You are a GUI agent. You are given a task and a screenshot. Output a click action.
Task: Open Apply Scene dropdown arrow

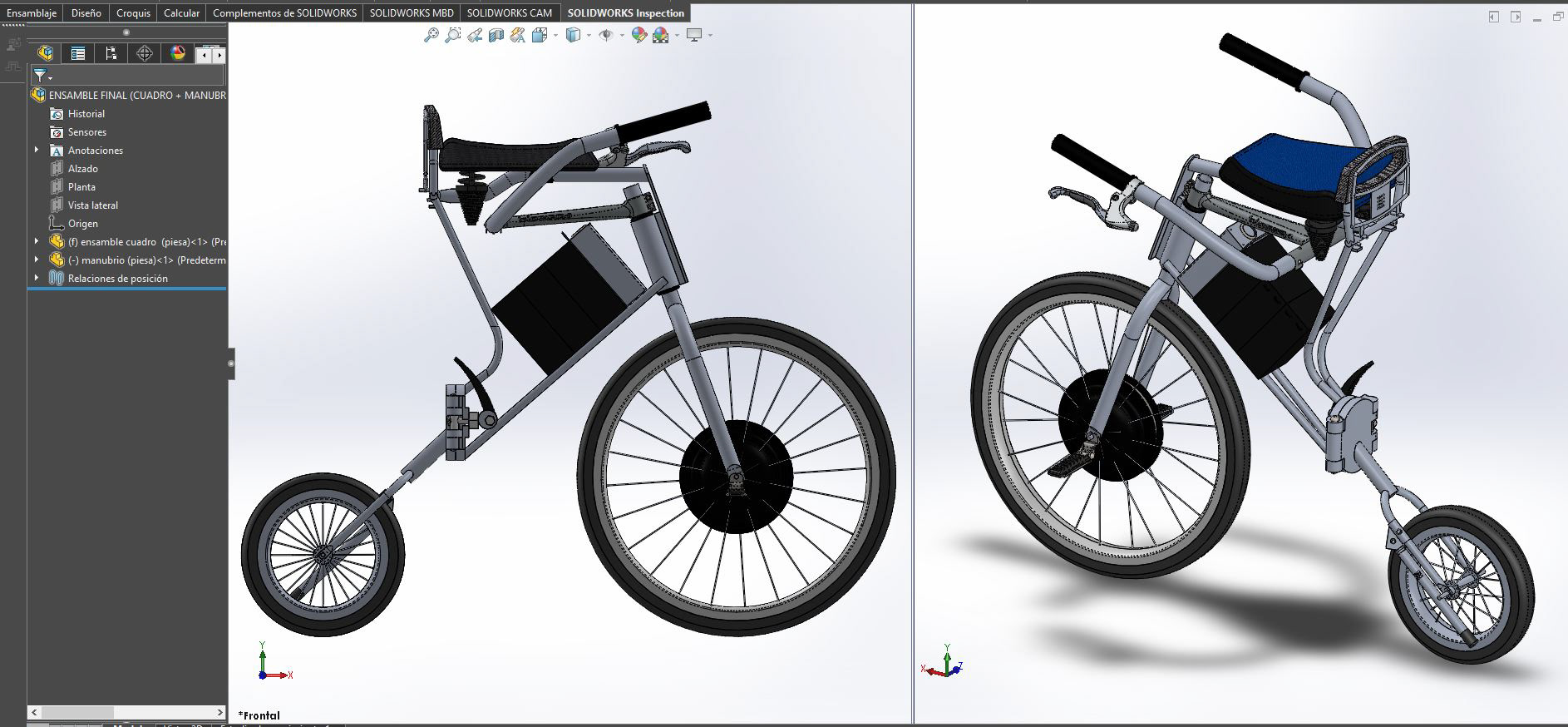[x=677, y=35]
